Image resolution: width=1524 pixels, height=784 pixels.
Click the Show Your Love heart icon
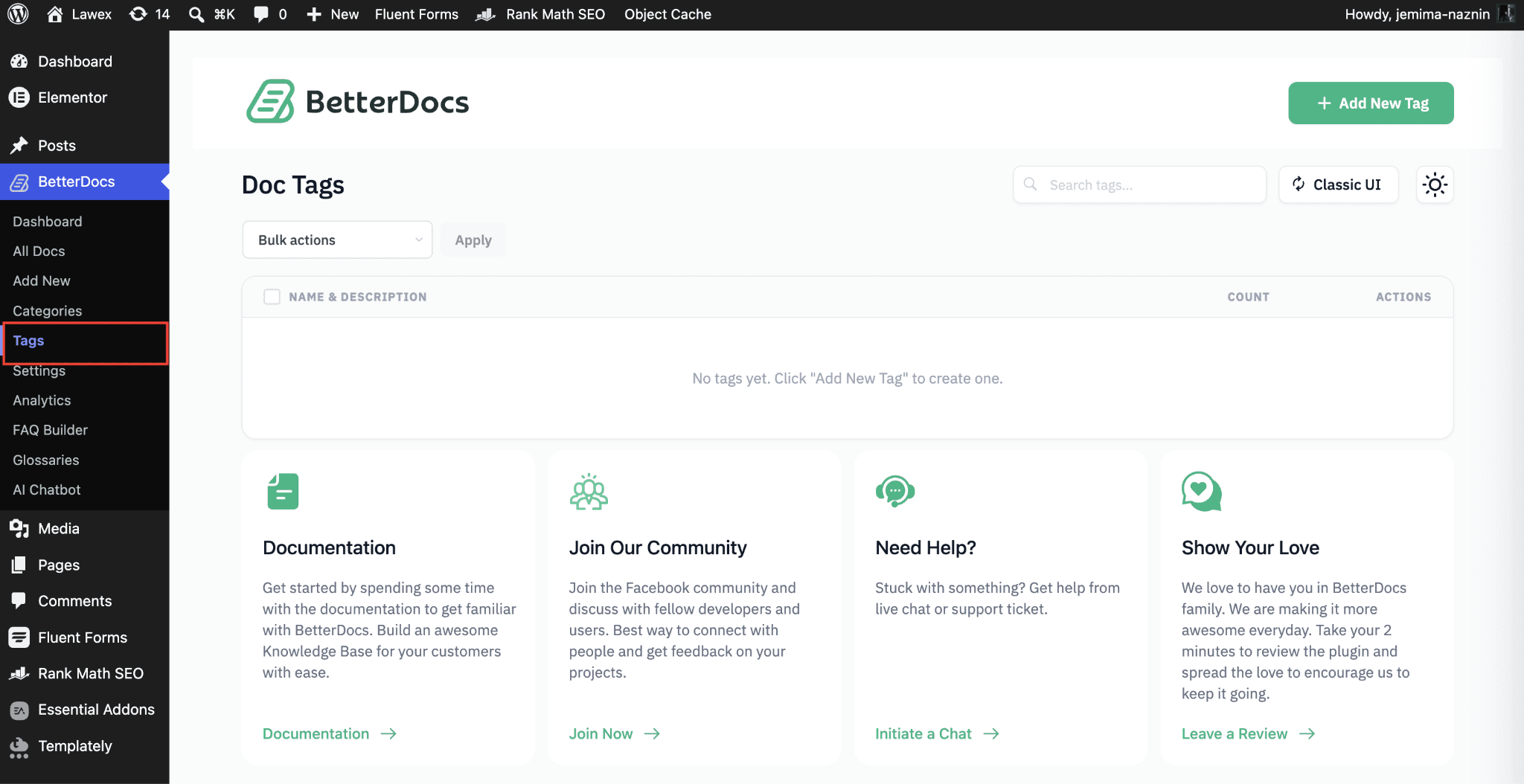click(1202, 491)
